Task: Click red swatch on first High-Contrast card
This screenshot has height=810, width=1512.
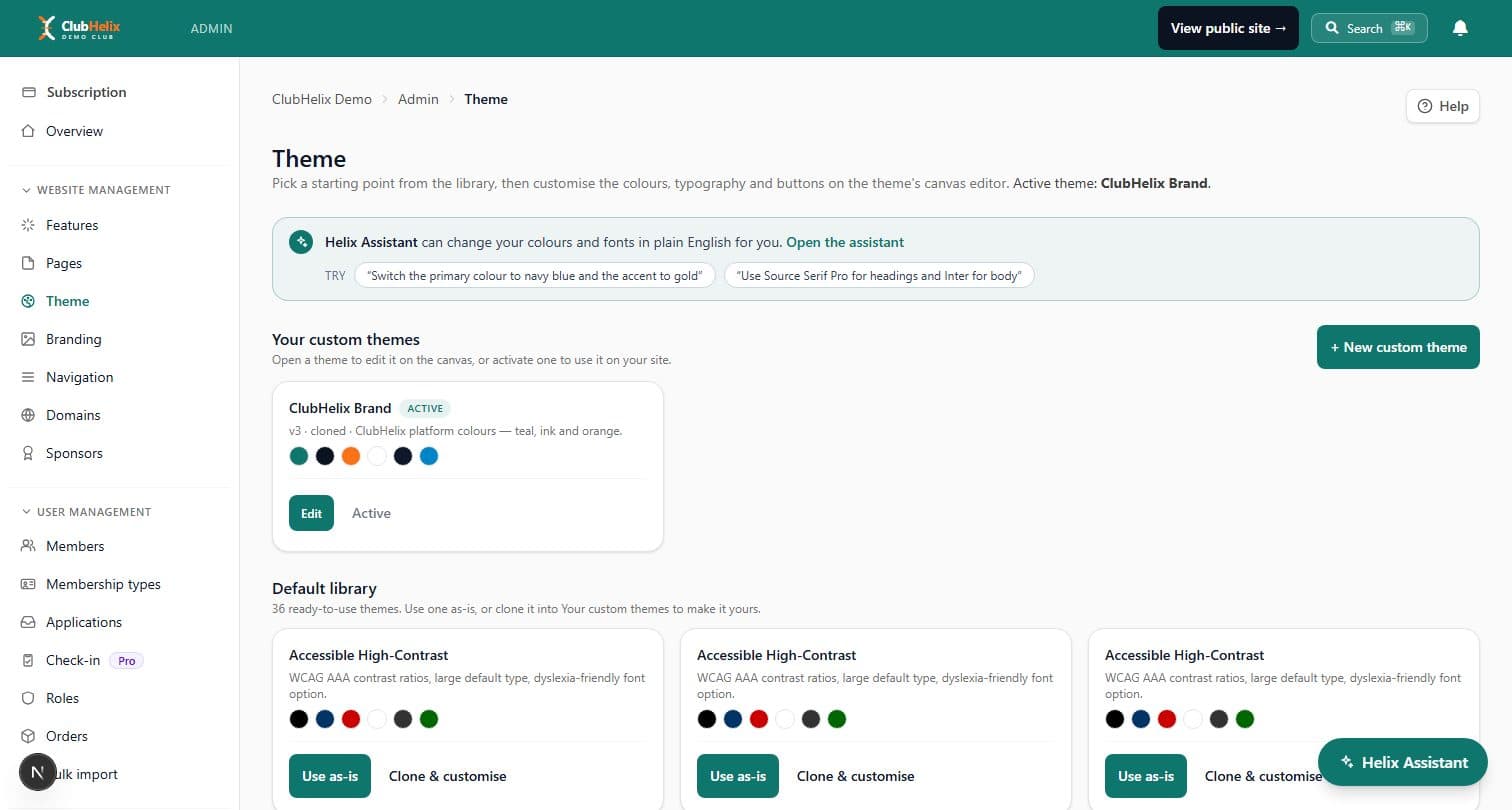Action: pos(350,719)
